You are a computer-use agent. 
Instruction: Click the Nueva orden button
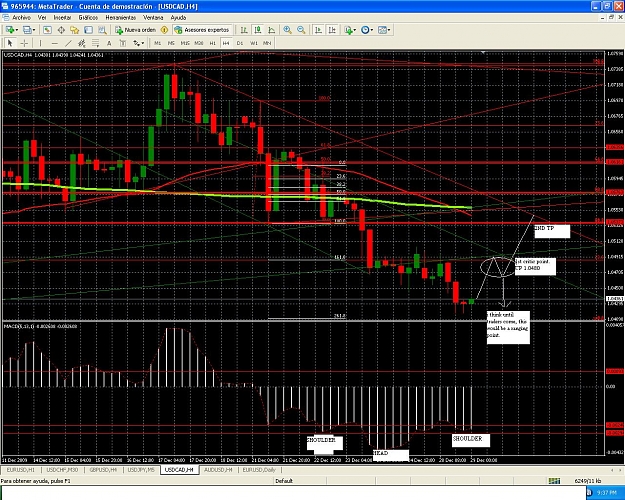tap(136, 30)
